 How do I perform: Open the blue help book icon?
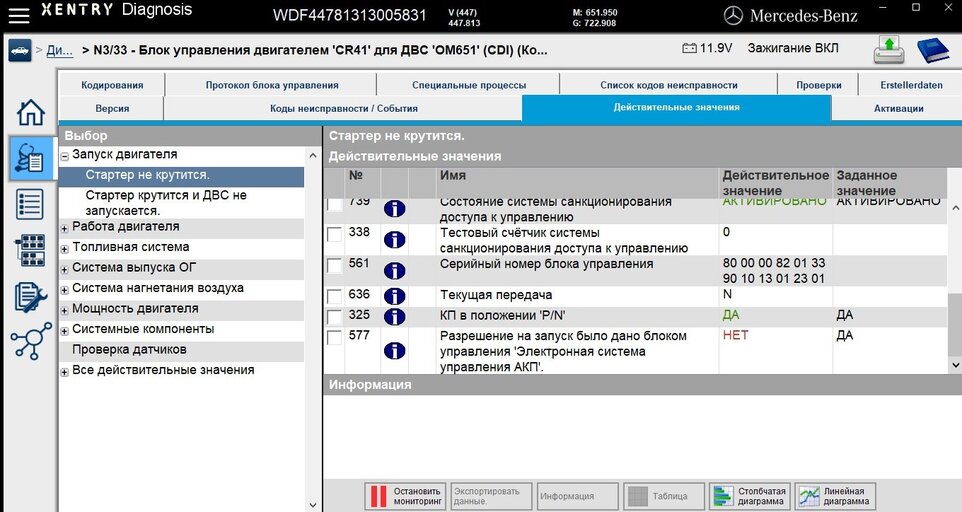(933, 50)
